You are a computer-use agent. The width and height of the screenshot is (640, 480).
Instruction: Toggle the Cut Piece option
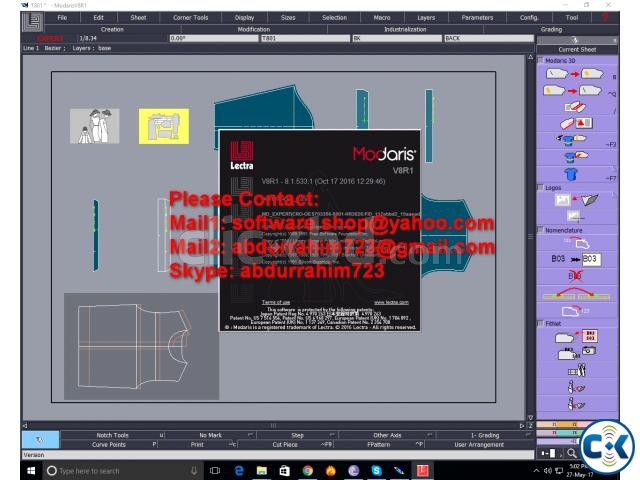tap(285, 444)
